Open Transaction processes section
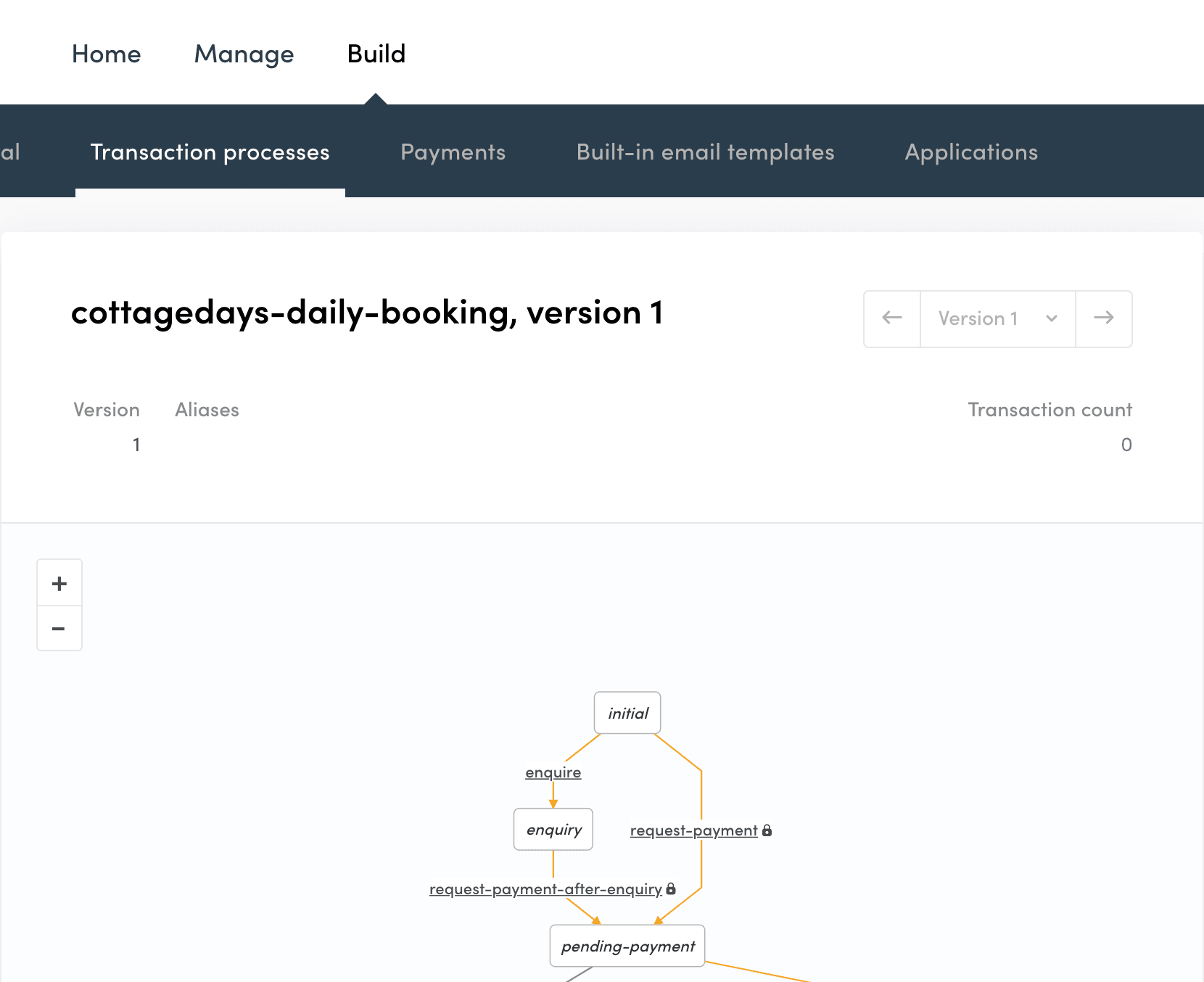1204x982 pixels. [x=210, y=152]
